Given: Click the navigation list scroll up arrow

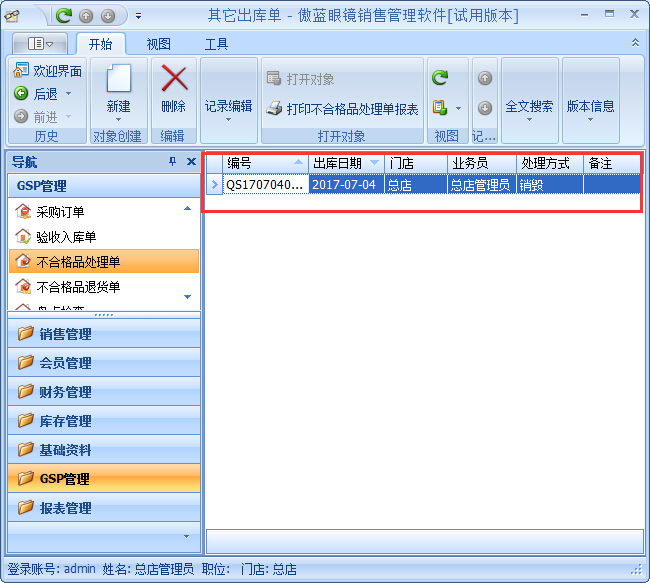Looking at the screenshot, I should point(187,208).
